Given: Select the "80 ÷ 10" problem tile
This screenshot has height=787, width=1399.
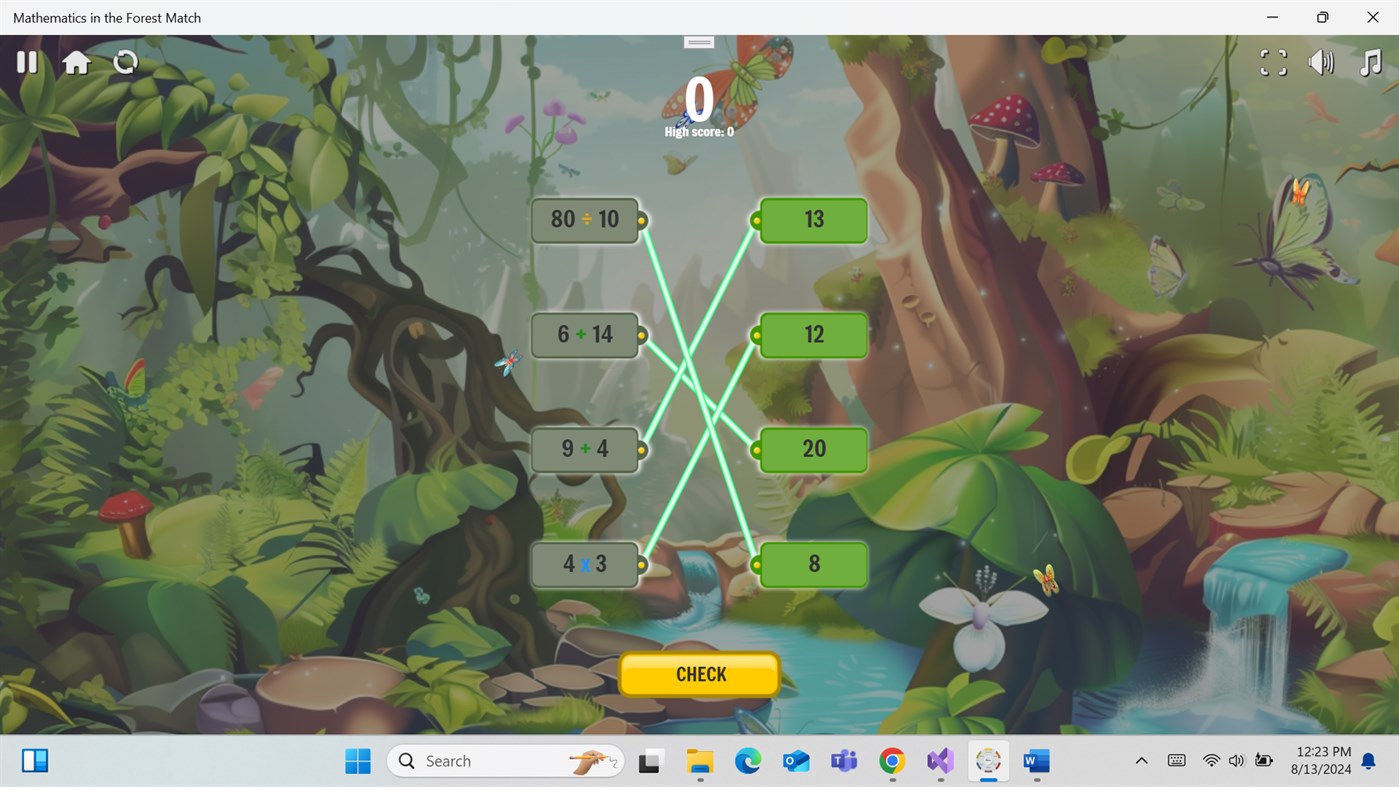Looking at the screenshot, I should point(585,220).
